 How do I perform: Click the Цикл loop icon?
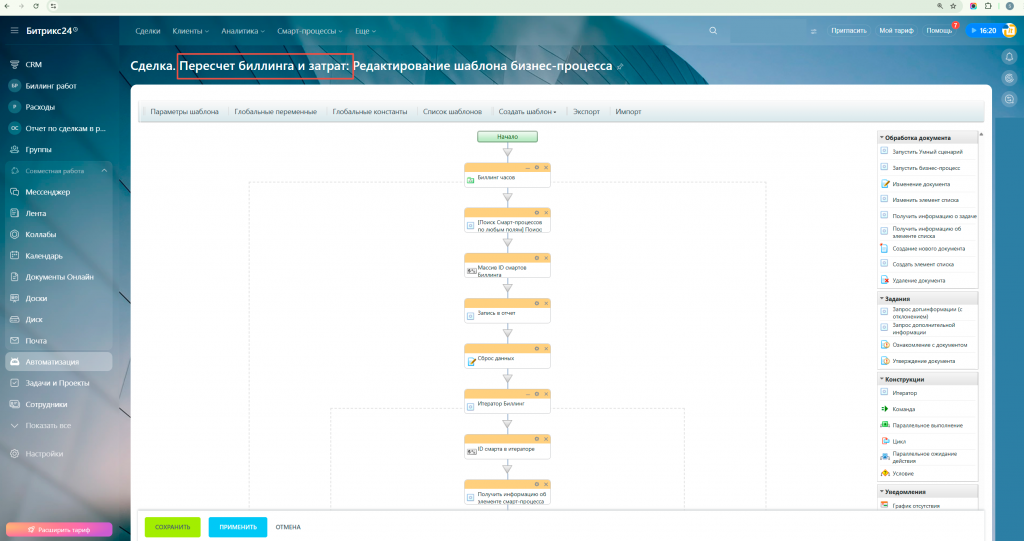click(885, 441)
